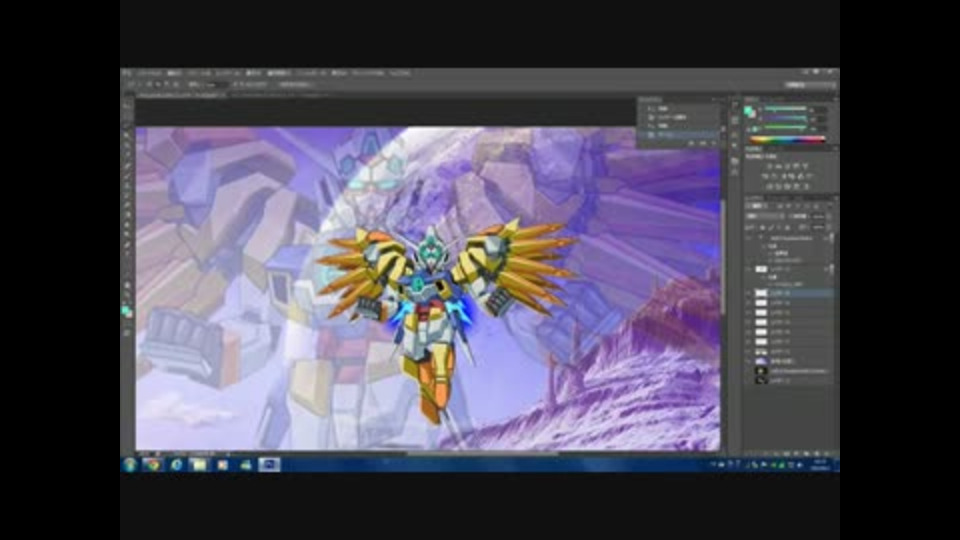Viewport: 960px width, 540px height.
Task: Open Chrome from the taskbar
Action: (152, 465)
